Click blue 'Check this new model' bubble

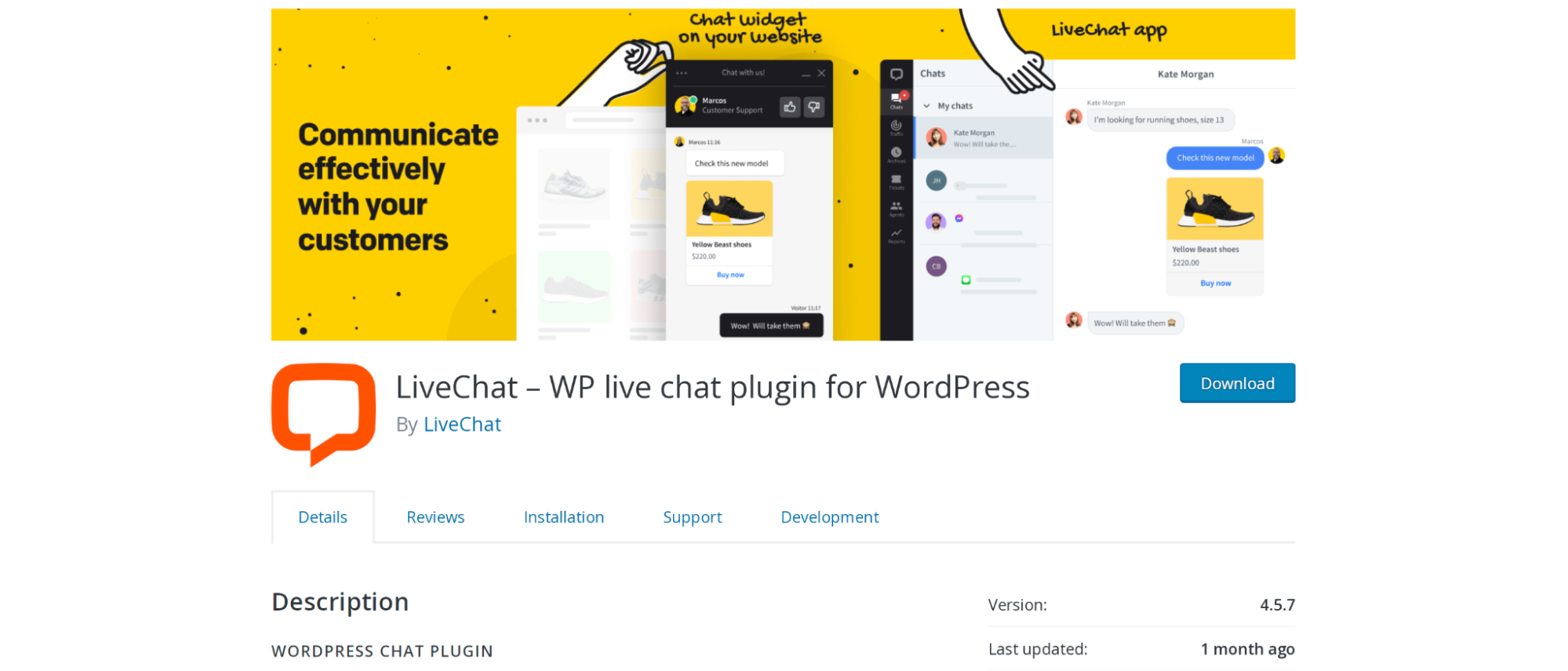point(1215,158)
